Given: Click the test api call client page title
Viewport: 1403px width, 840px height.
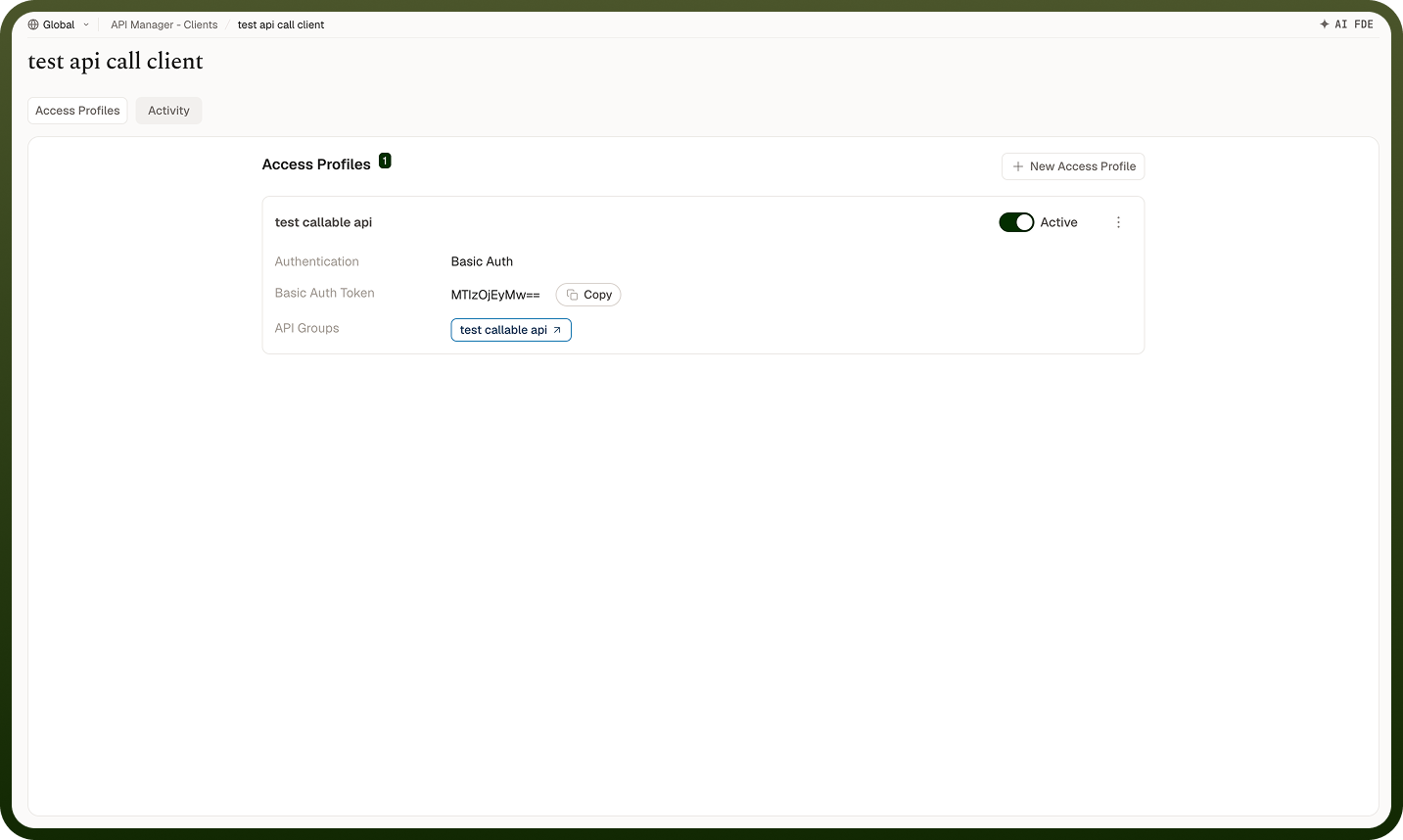Looking at the screenshot, I should [x=116, y=61].
